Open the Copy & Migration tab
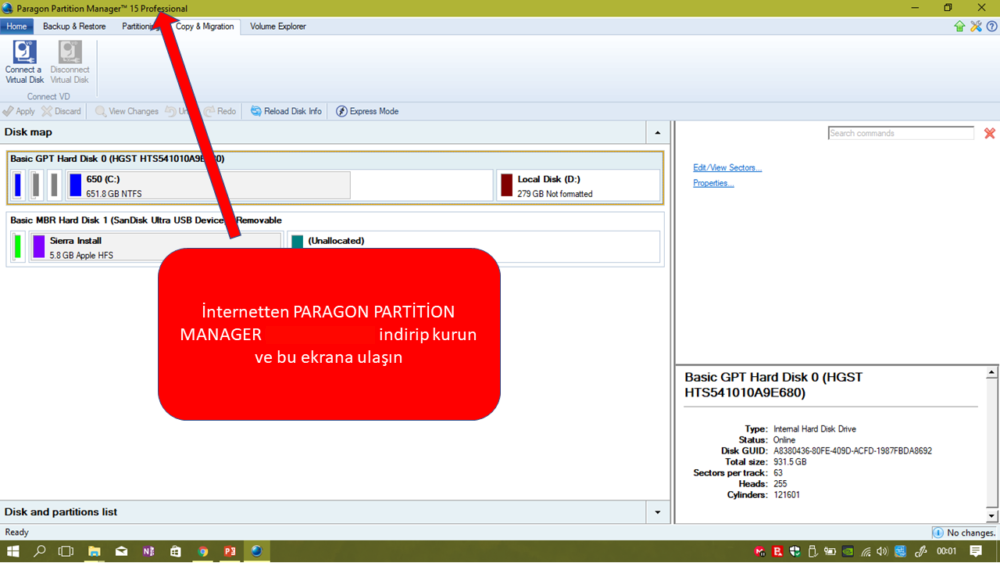1000x563 pixels. pyautogui.click(x=205, y=26)
